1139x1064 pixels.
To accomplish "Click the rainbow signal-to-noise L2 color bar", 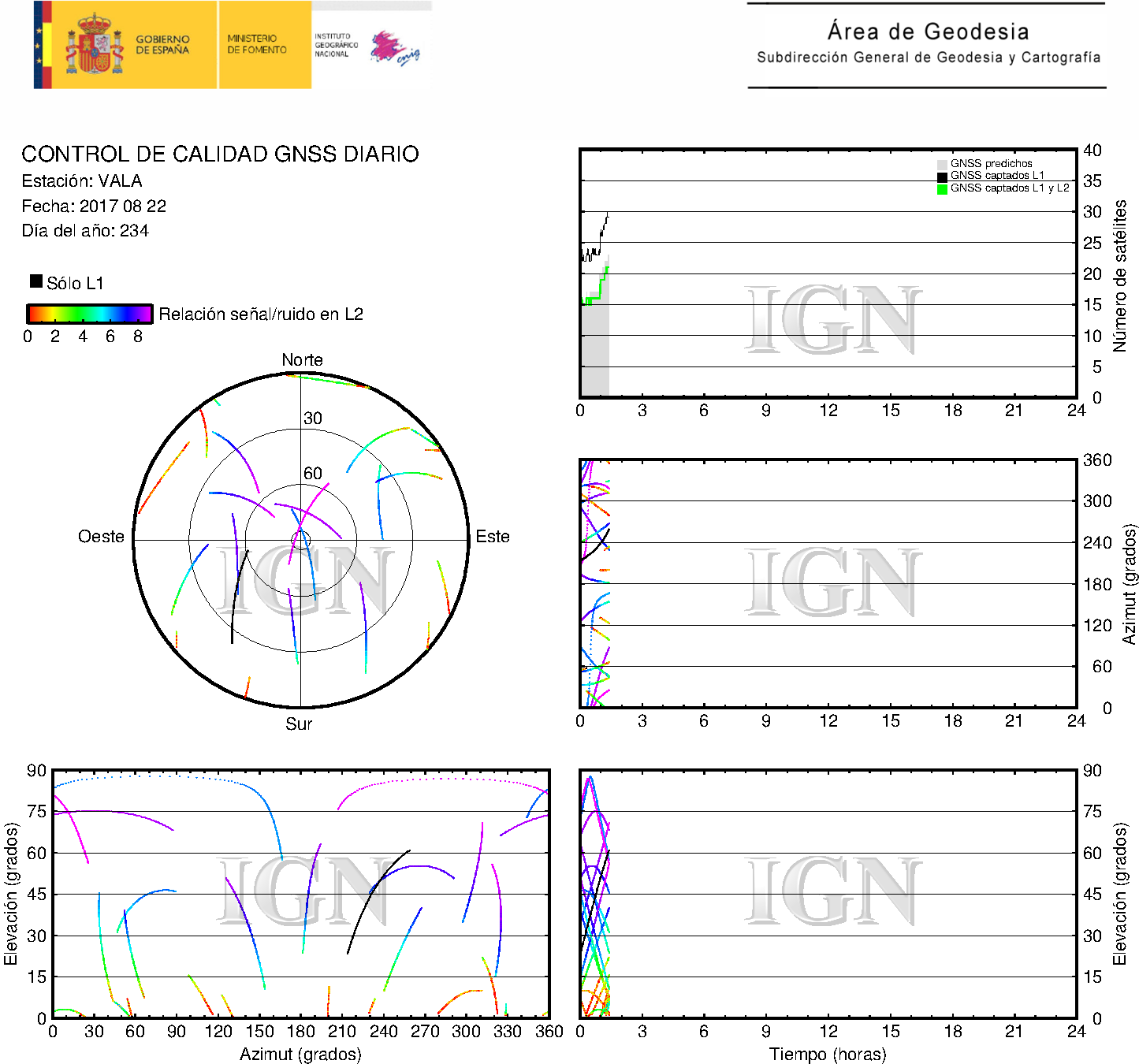I will (89, 314).
